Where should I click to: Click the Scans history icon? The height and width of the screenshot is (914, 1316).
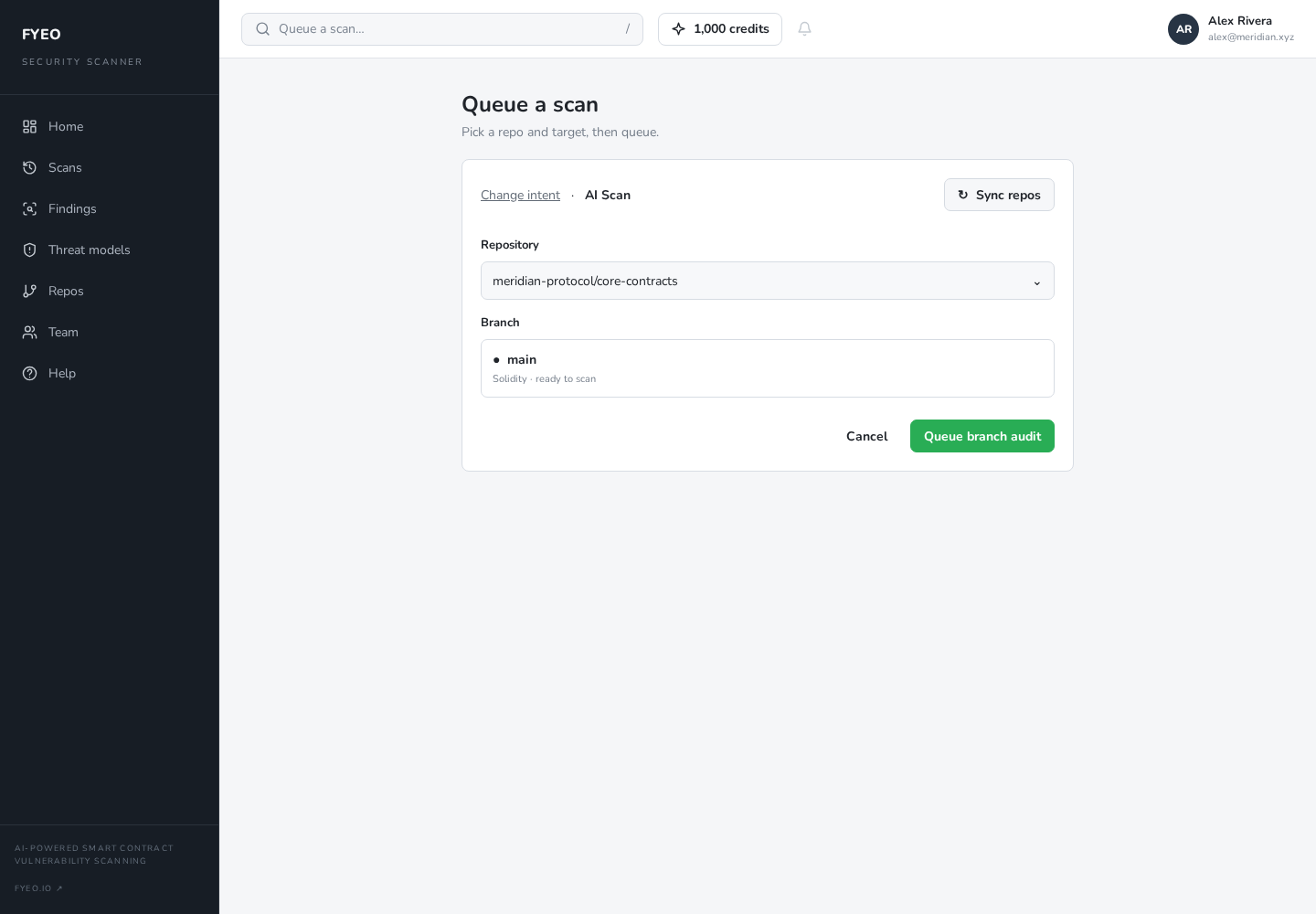click(29, 167)
